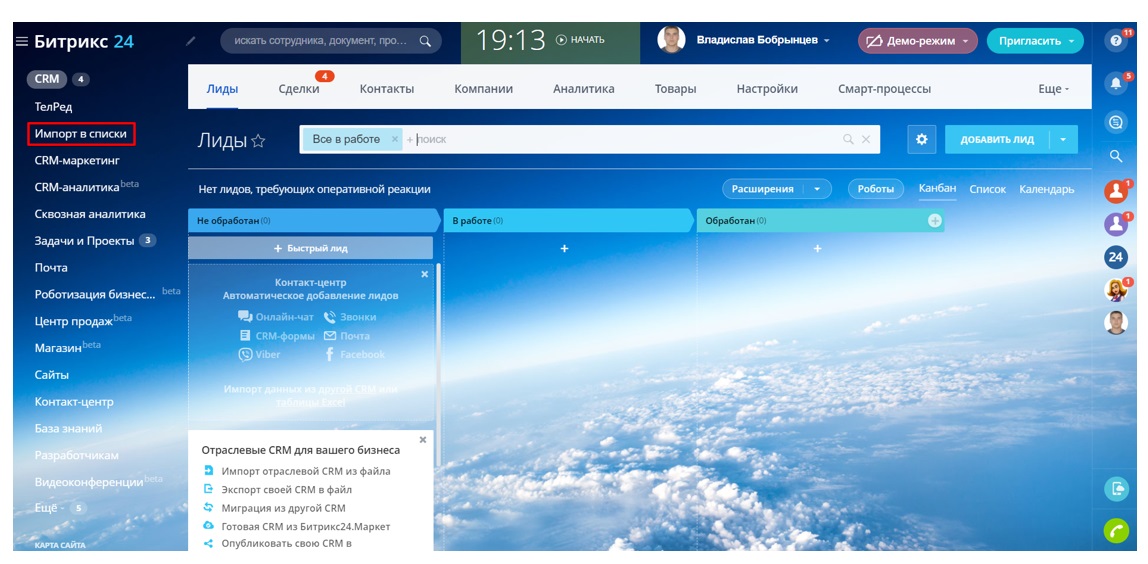This screenshot has width=1148, height=564.
Task: Click Миграция из другой CRM
Action: 283,508
